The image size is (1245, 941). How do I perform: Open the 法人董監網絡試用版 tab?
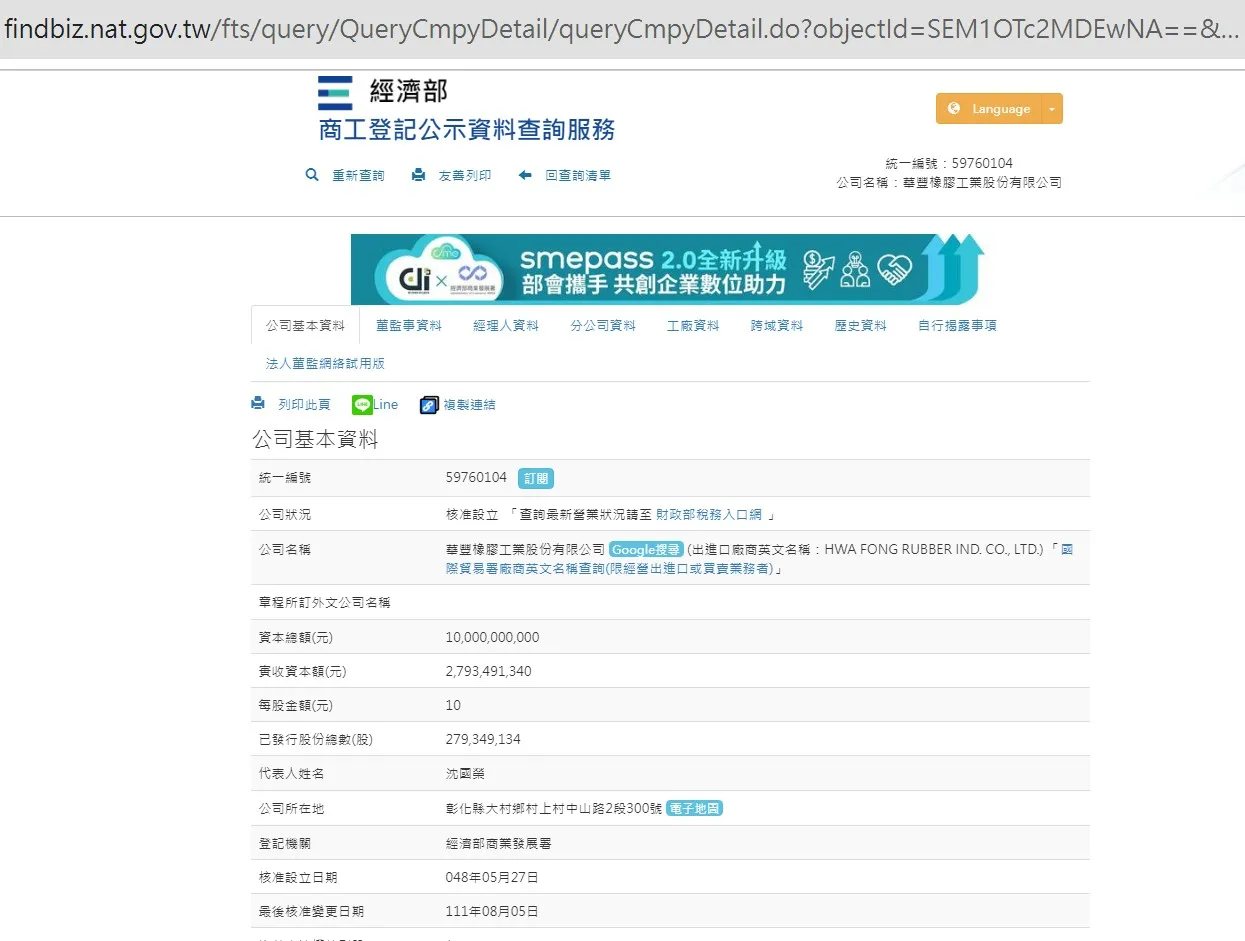325,364
